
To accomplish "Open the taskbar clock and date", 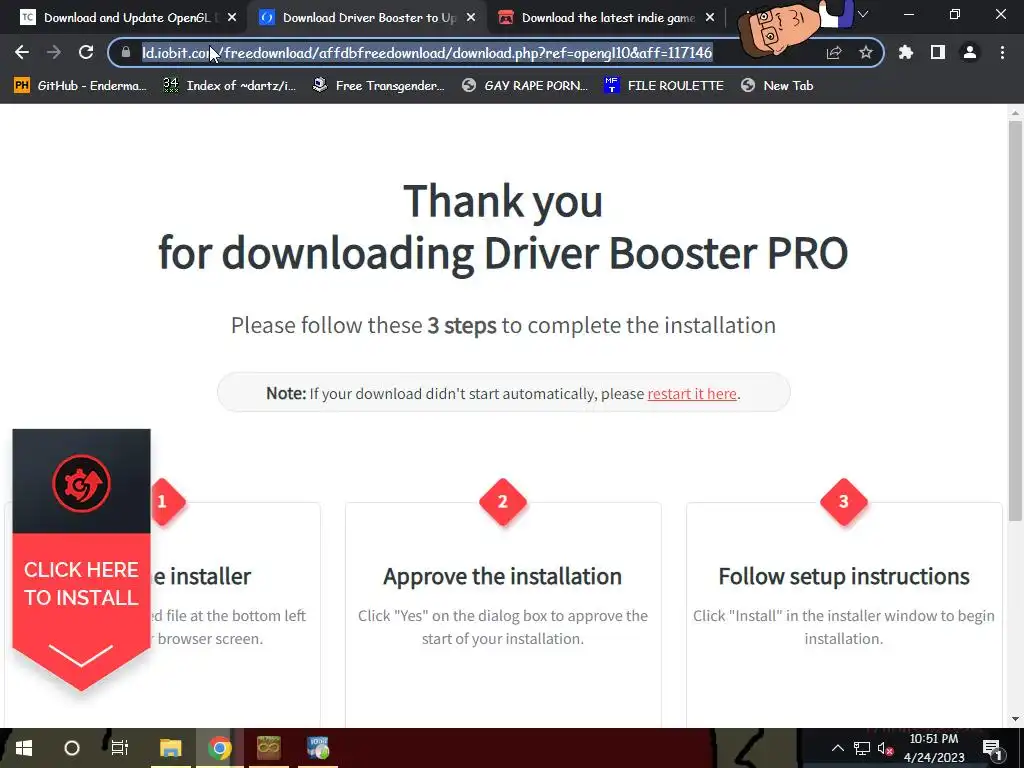I will pos(934,748).
